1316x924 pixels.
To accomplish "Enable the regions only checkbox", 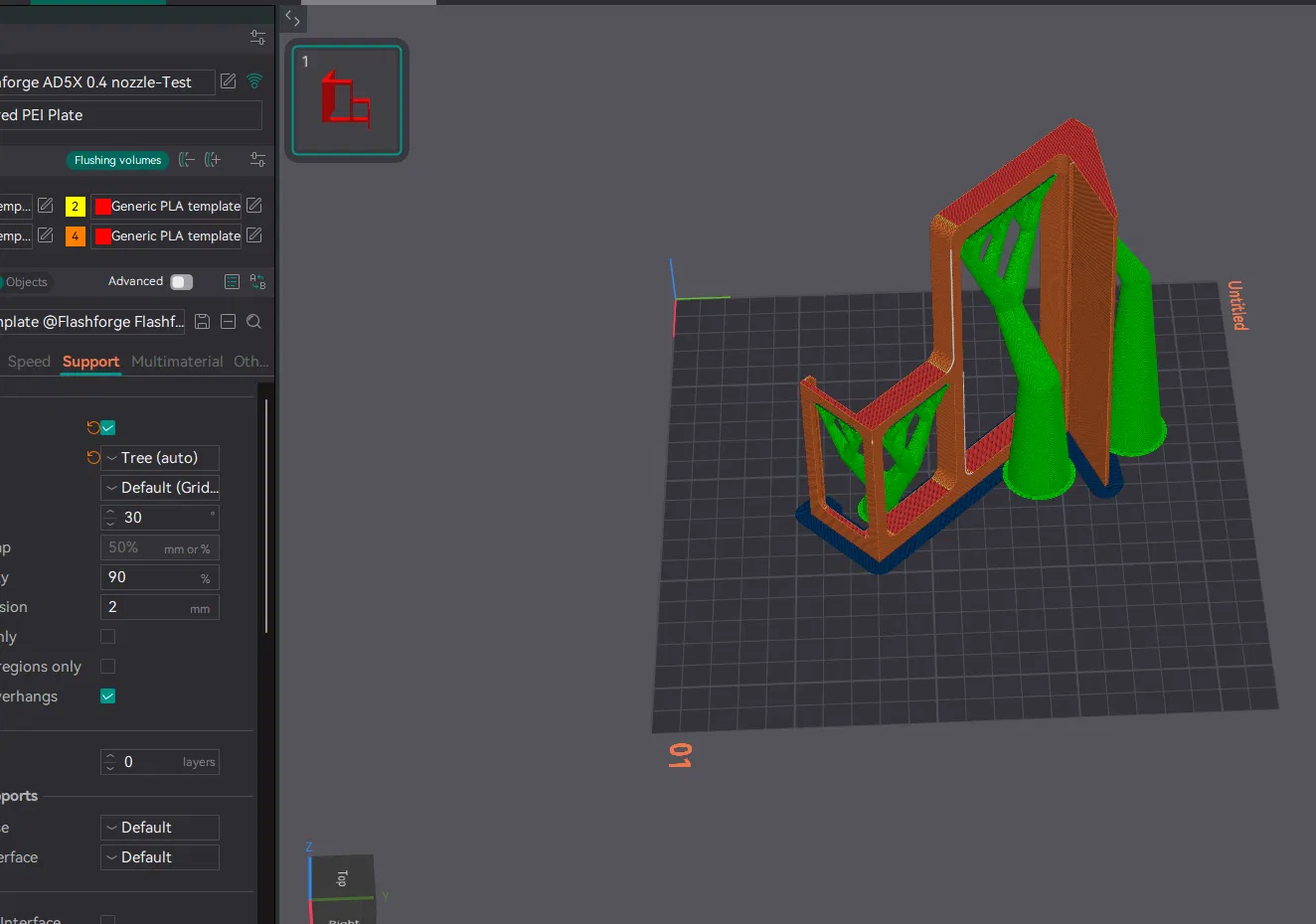I will (x=108, y=667).
